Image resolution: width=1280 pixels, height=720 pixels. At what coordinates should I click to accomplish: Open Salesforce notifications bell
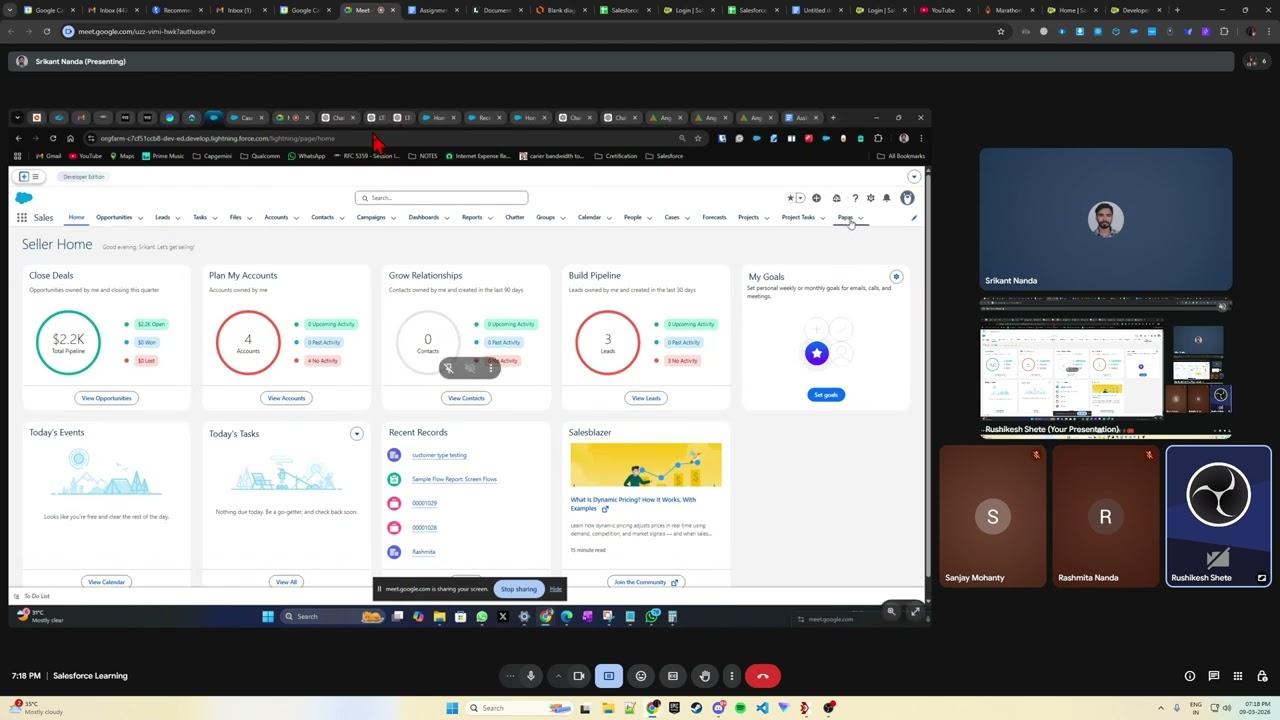point(886,198)
